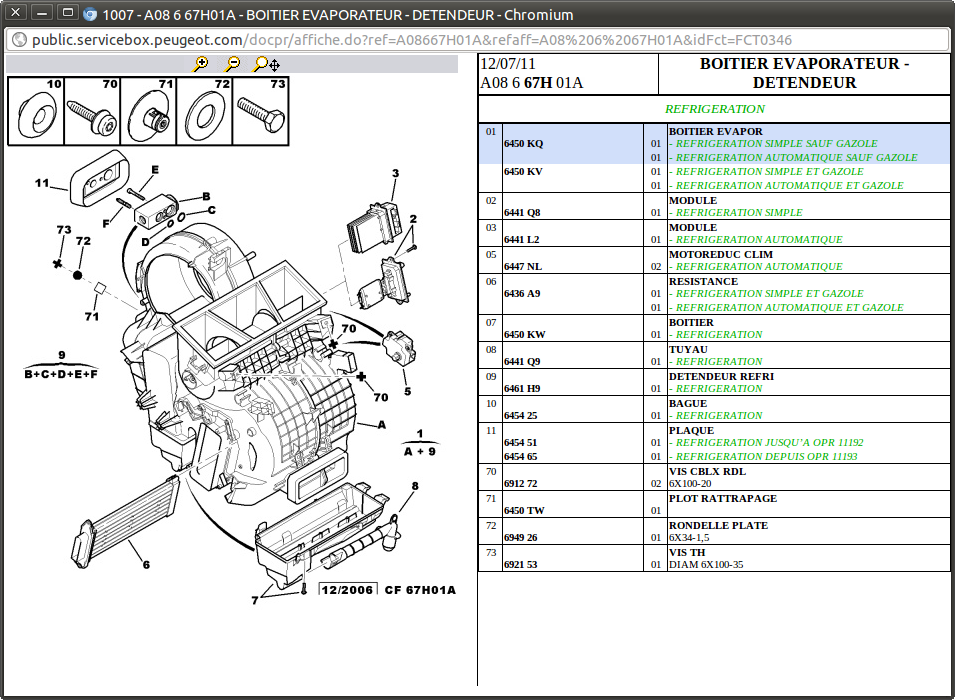Screen dimensions: 955x700
Task: Select thumbnail 71 showing the adjustment stud
Action: (x=148, y=111)
